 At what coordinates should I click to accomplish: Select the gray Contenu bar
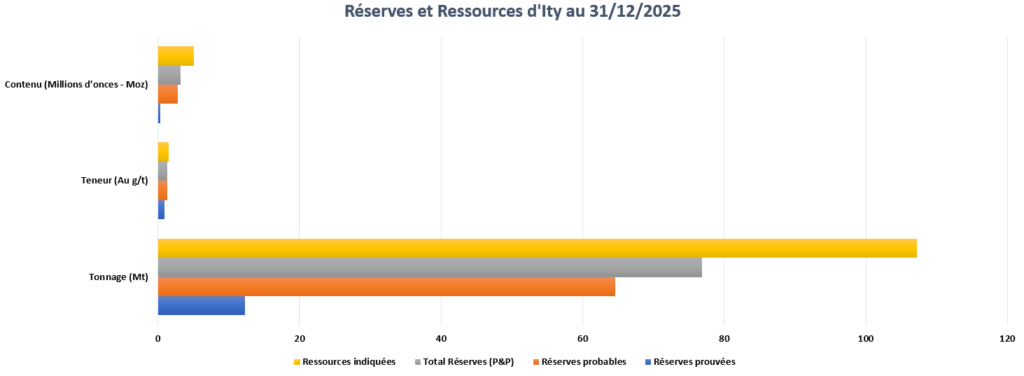(x=169, y=75)
